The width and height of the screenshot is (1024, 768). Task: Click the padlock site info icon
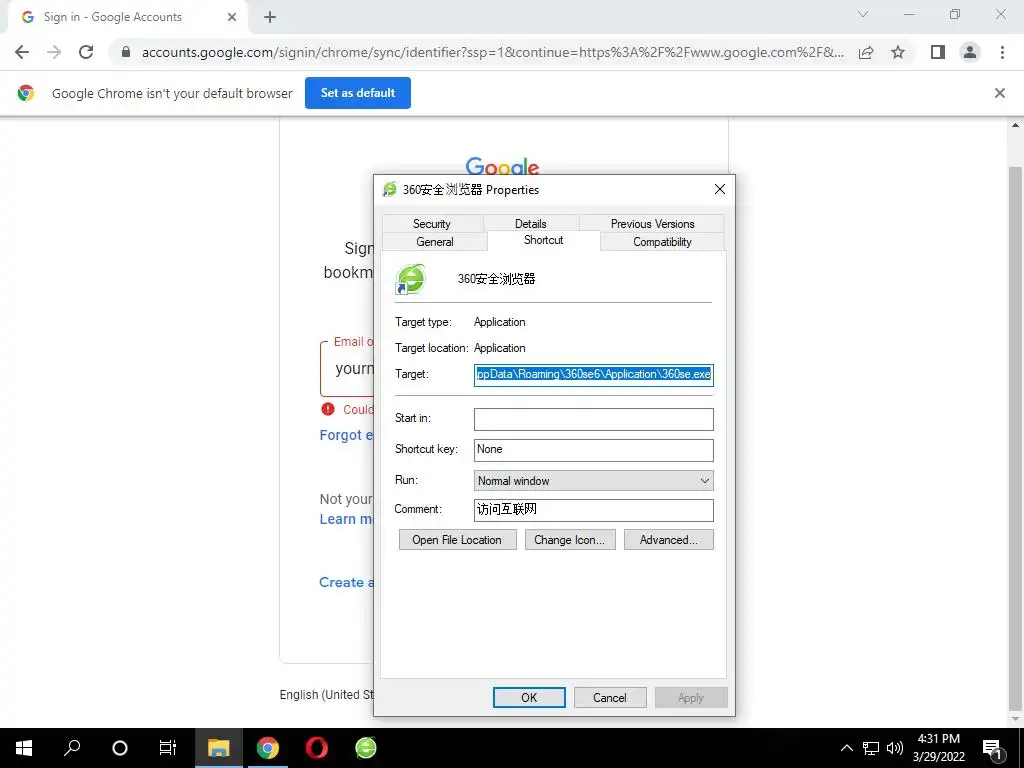(126, 52)
